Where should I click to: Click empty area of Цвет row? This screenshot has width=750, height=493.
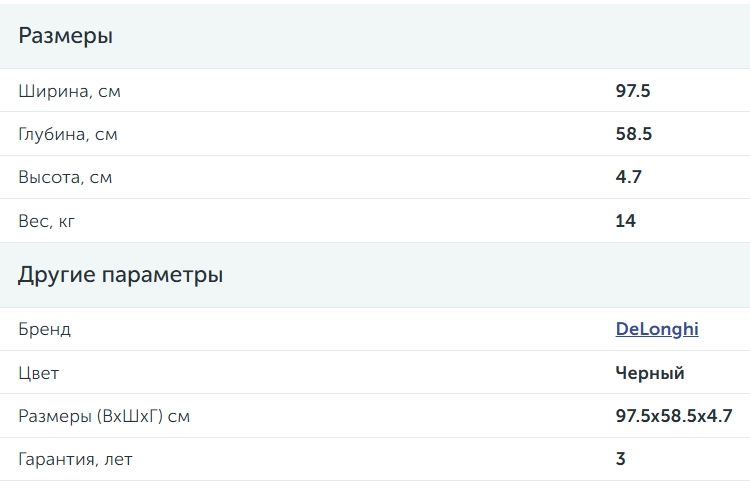tap(335, 373)
